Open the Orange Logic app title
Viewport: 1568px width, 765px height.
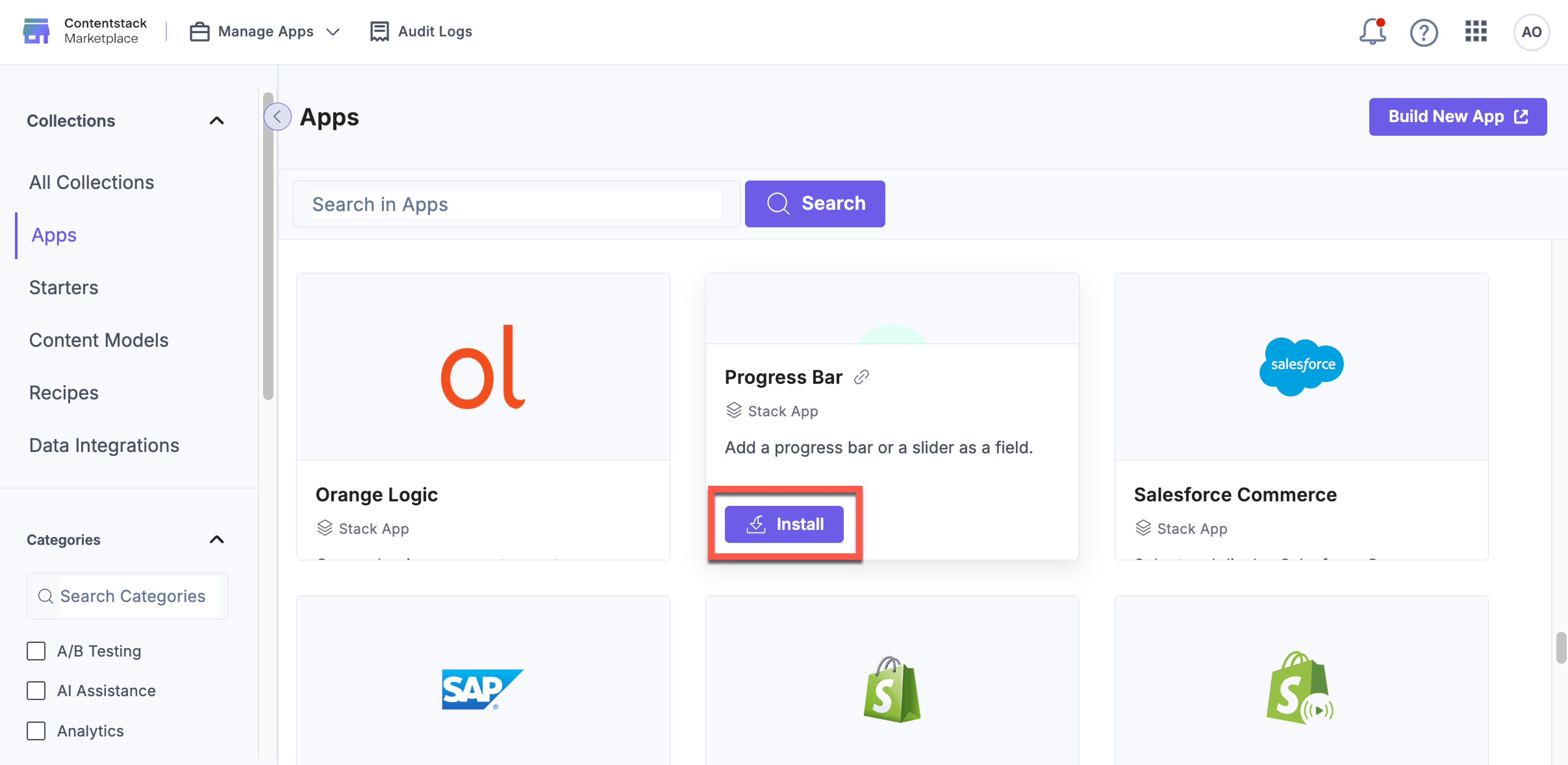[x=376, y=495]
